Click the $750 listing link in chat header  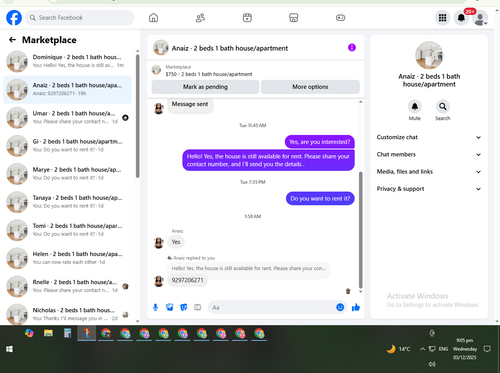[209, 74]
